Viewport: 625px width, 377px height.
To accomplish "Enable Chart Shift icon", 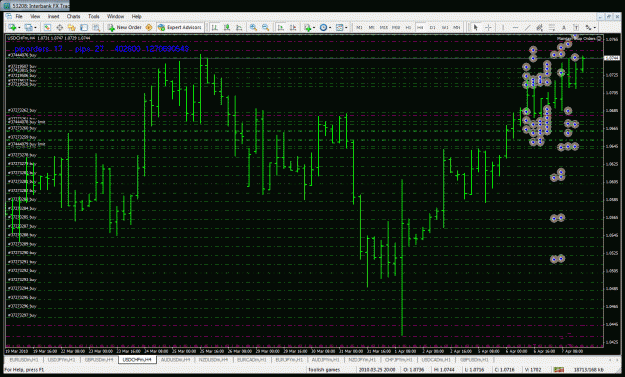I will click(x=293, y=27).
